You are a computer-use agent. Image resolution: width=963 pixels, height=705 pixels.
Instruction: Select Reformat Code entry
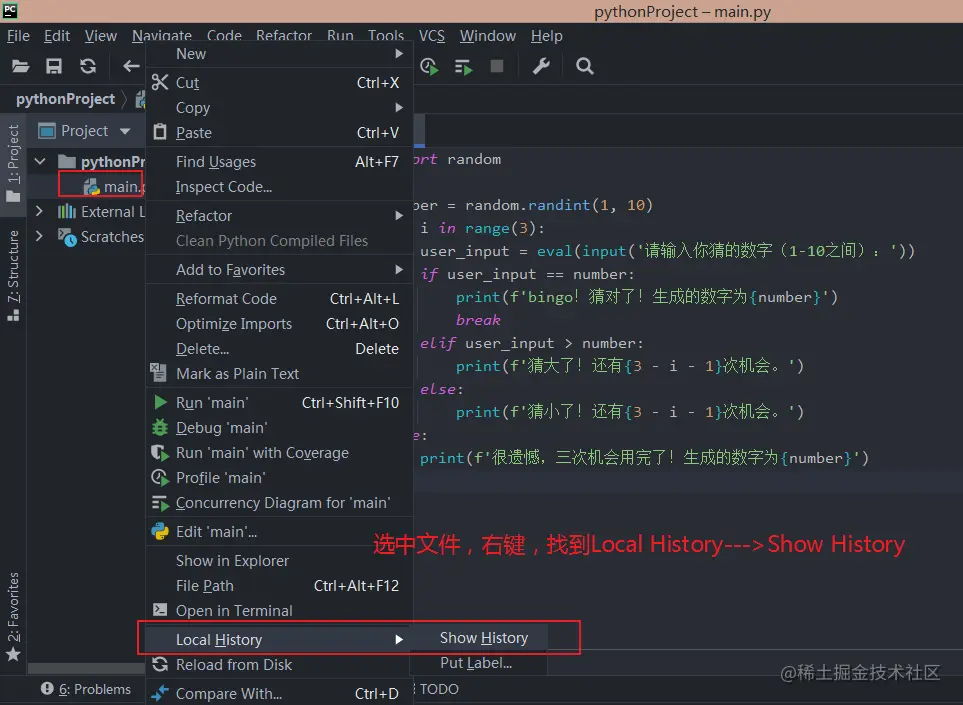(279, 298)
